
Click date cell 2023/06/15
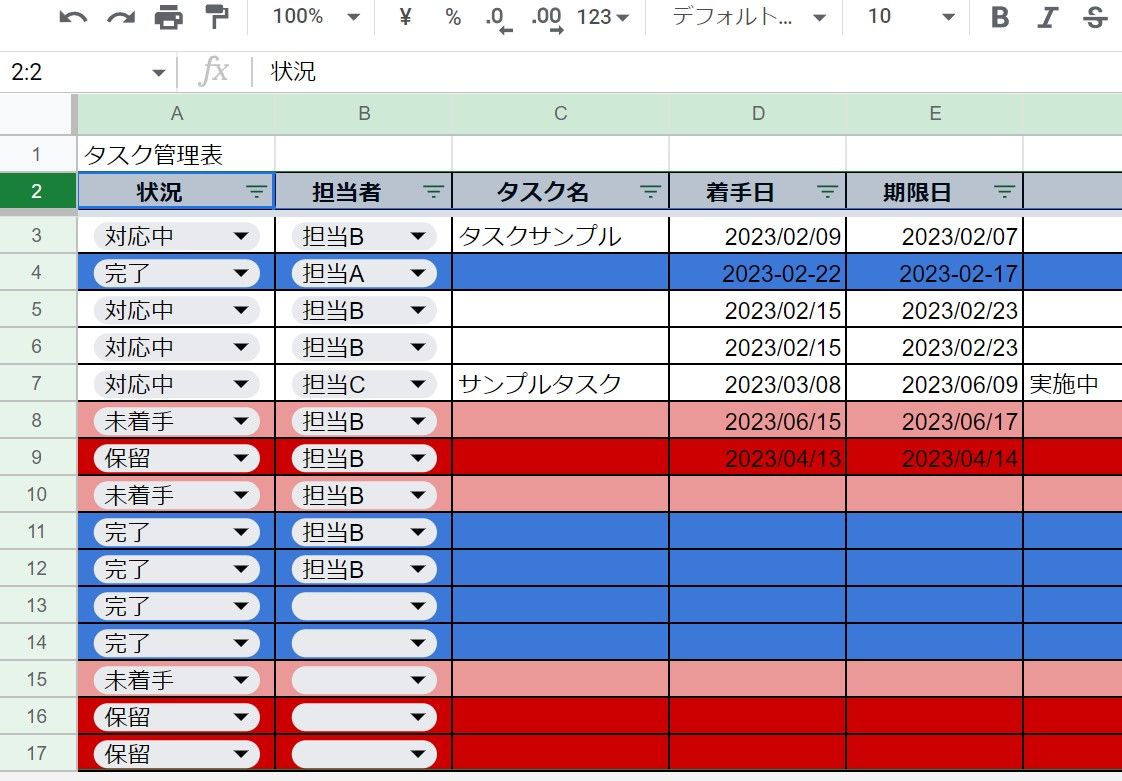pyautogui.click(x=758, y=421)
